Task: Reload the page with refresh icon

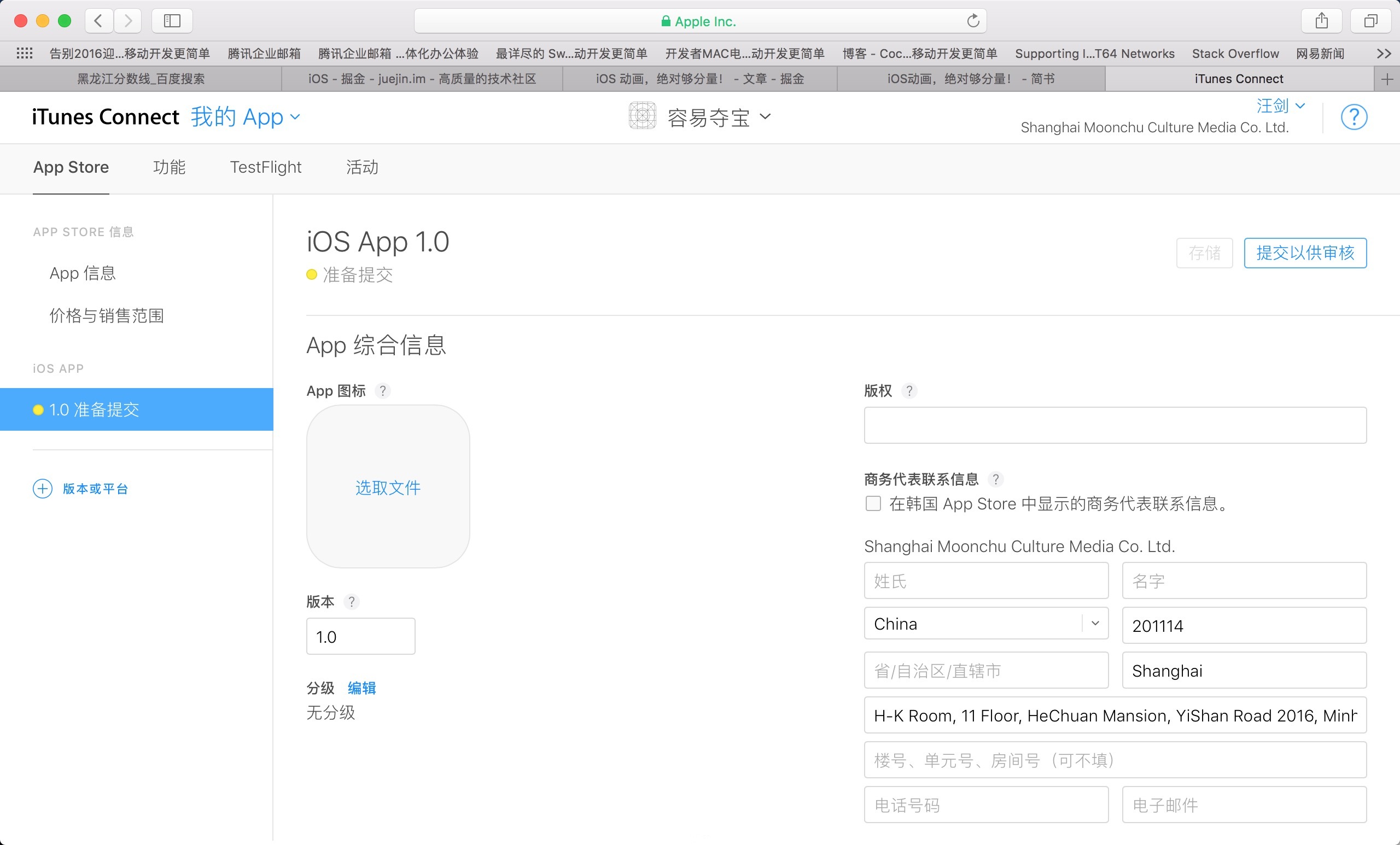Action: click(x=973, y=21)
